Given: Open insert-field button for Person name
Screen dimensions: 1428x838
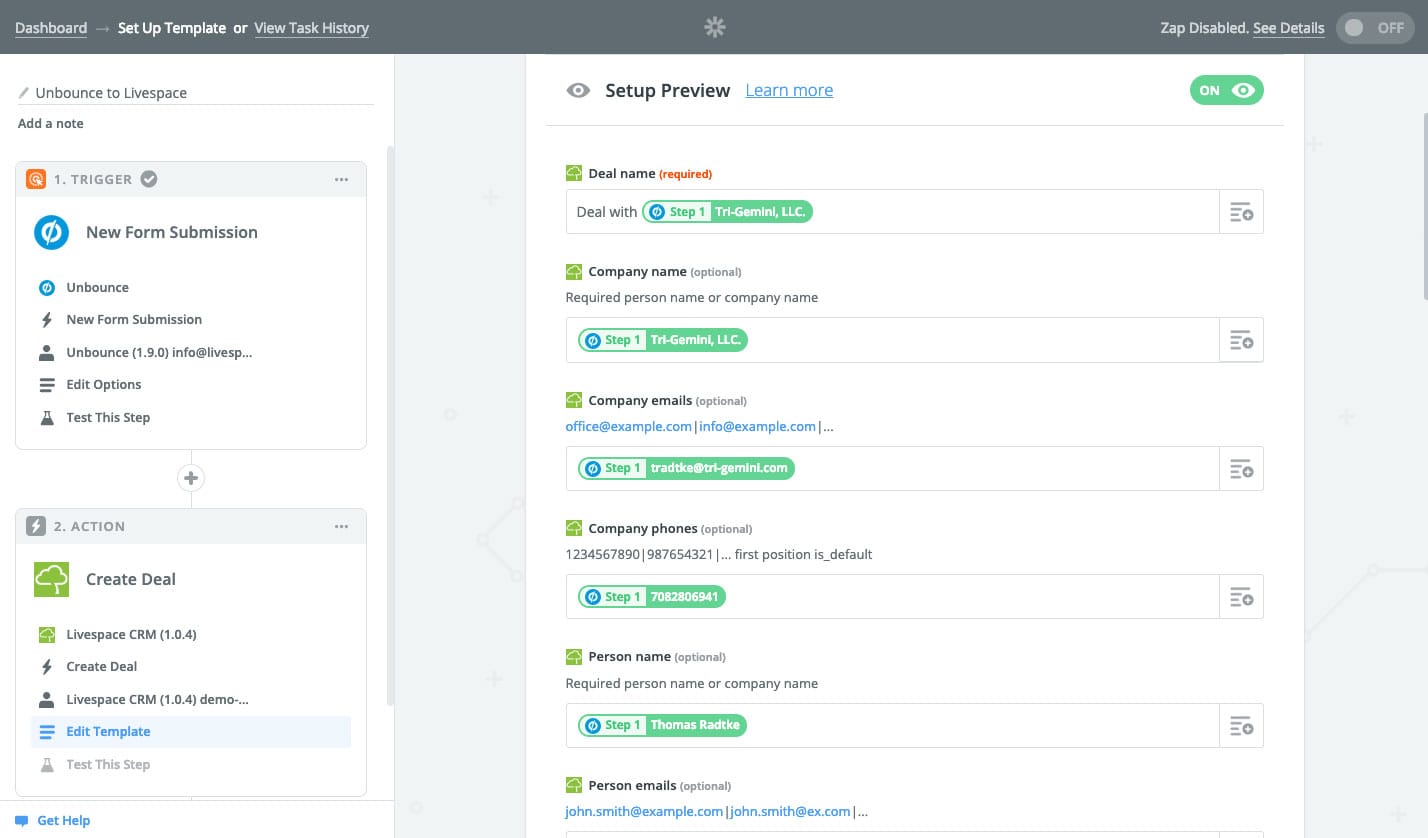Looking at the screenshot, I should tap(1241, 725).
